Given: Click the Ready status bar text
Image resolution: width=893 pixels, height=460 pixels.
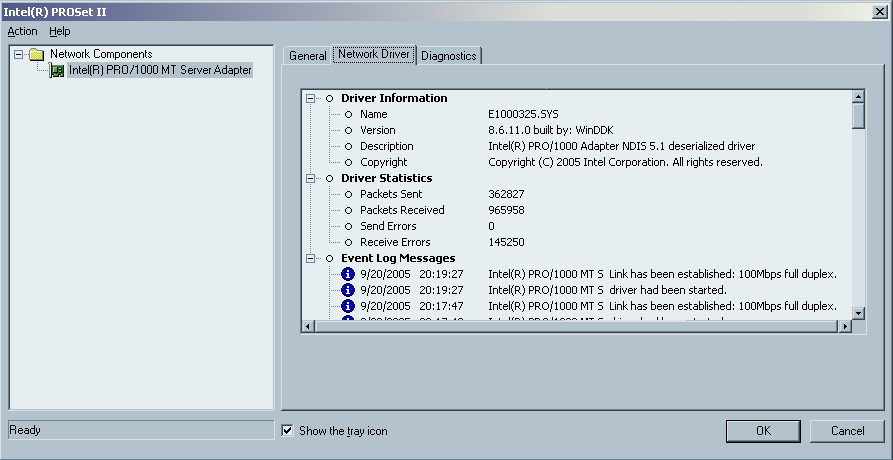Looking at the screenshot, I should click(24, 430).
